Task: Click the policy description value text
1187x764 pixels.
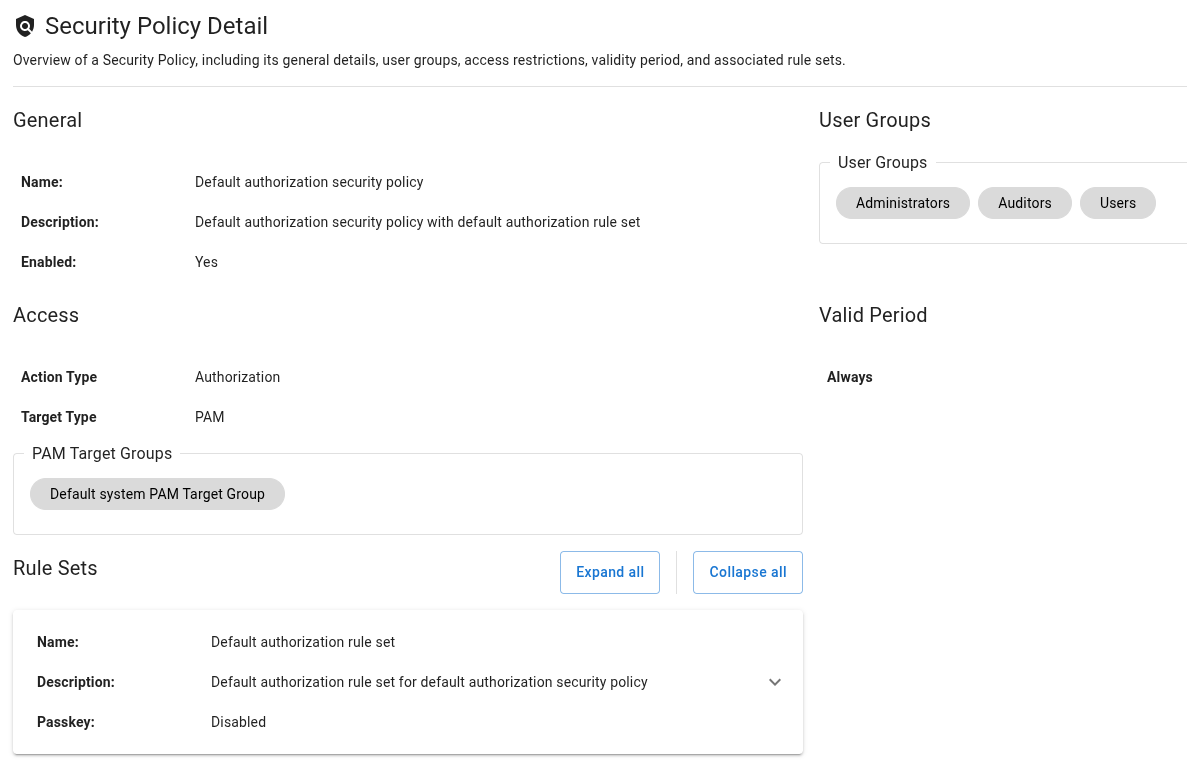Action: [417, 222]
